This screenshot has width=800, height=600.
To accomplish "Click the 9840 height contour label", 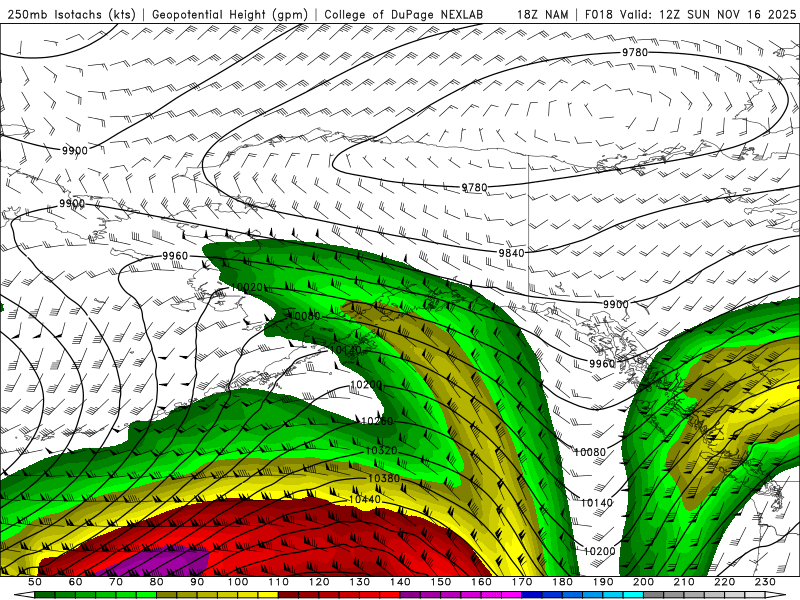I will pyautogui.click(x=511, y=253).
